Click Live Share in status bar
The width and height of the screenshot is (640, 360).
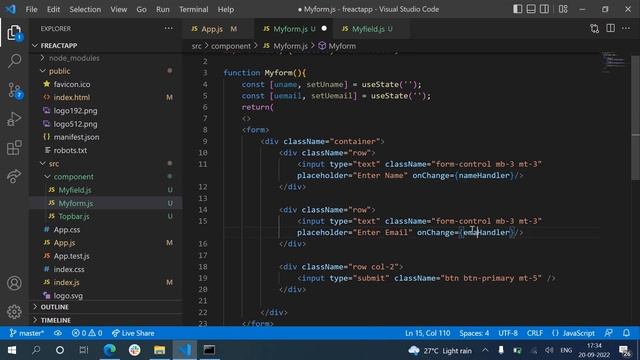click(133, 333)
